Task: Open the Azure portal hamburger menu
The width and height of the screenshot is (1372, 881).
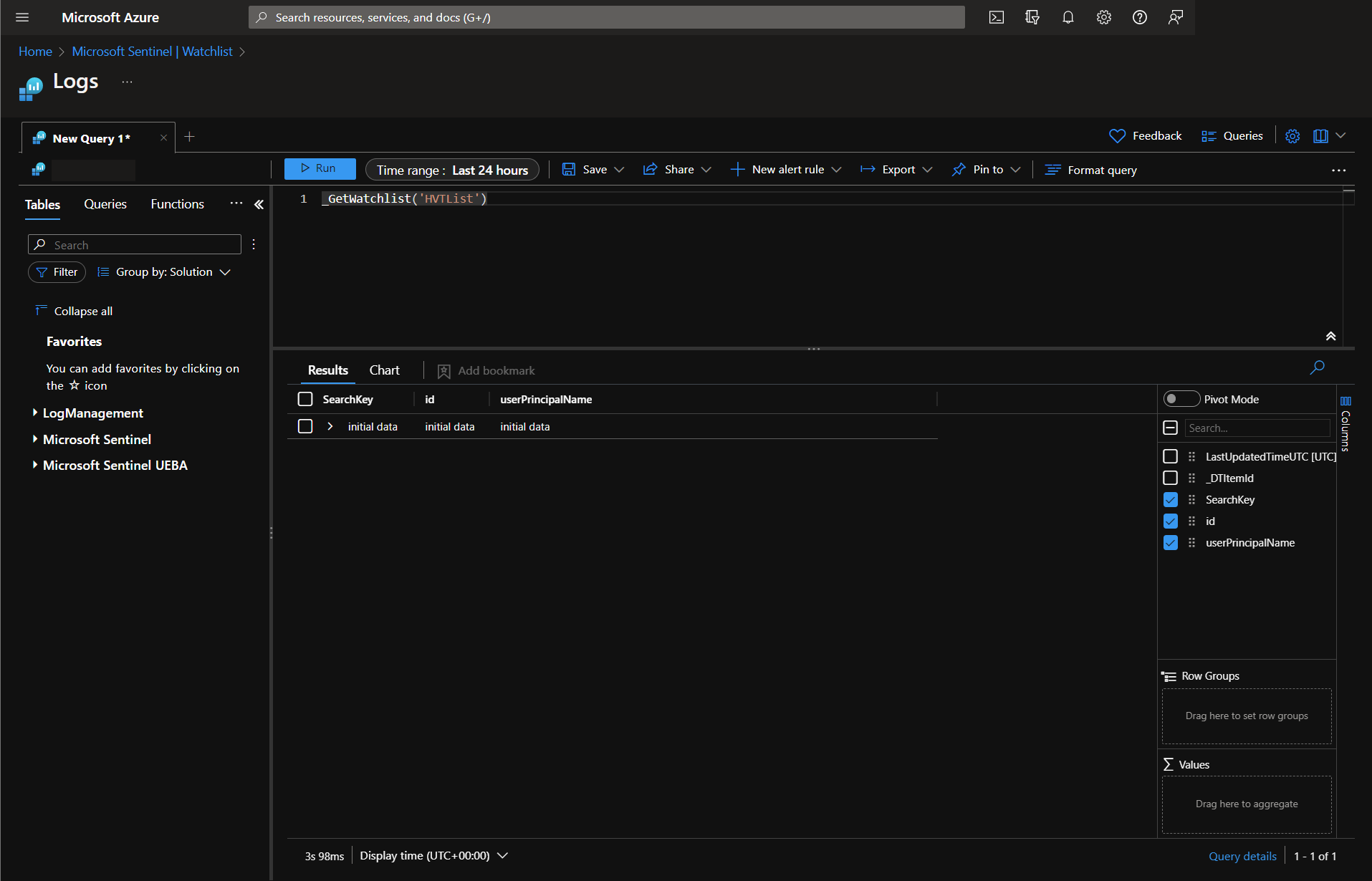Action: 22,17
